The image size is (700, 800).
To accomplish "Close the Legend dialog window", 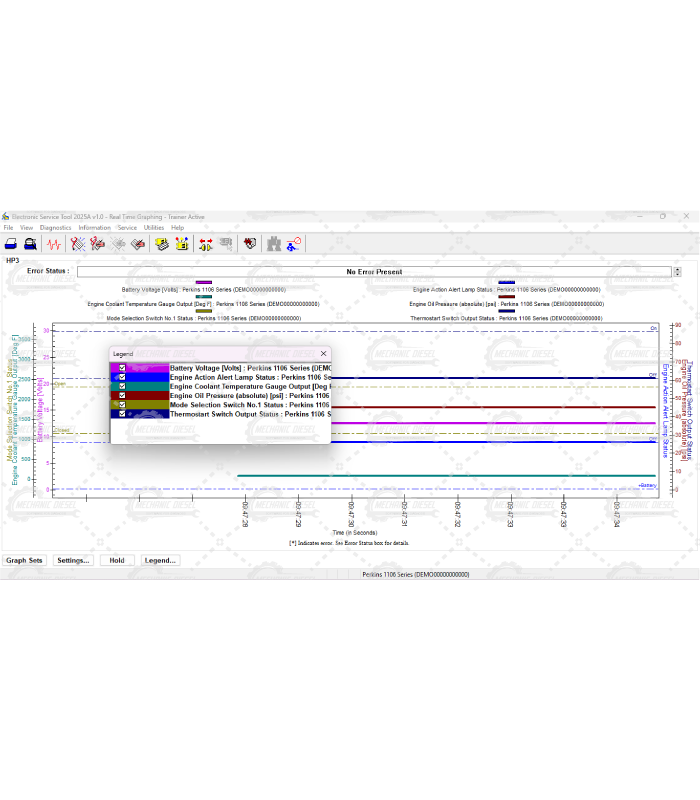I will (323, 354).
